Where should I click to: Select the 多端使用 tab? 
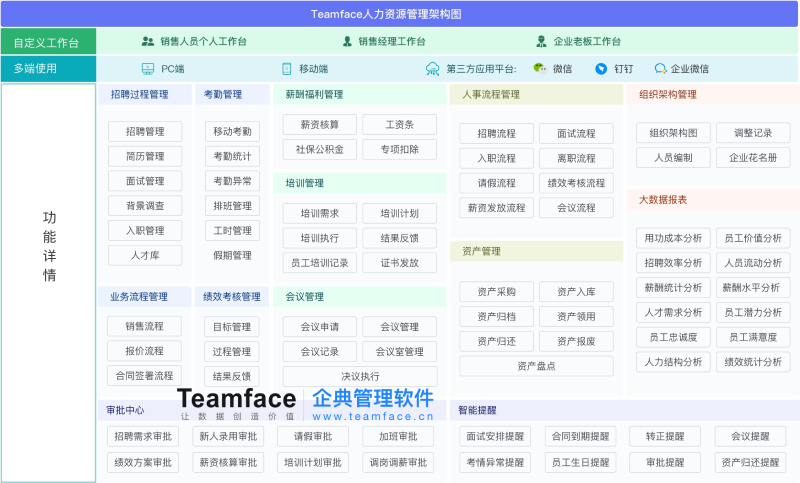click(48, 68)
